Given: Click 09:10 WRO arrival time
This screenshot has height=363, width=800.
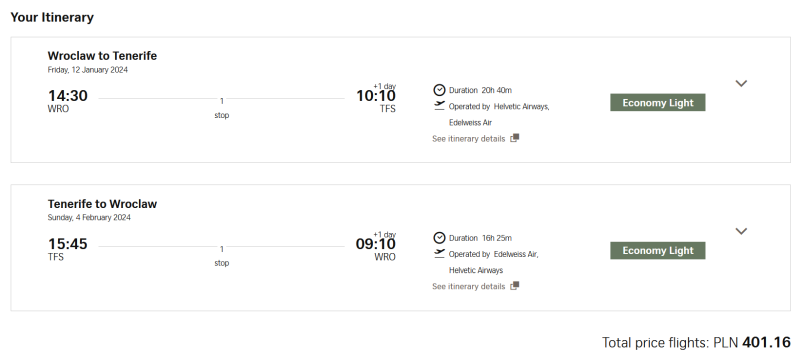Looking at the screenshot, I should (x=376, y=249).
